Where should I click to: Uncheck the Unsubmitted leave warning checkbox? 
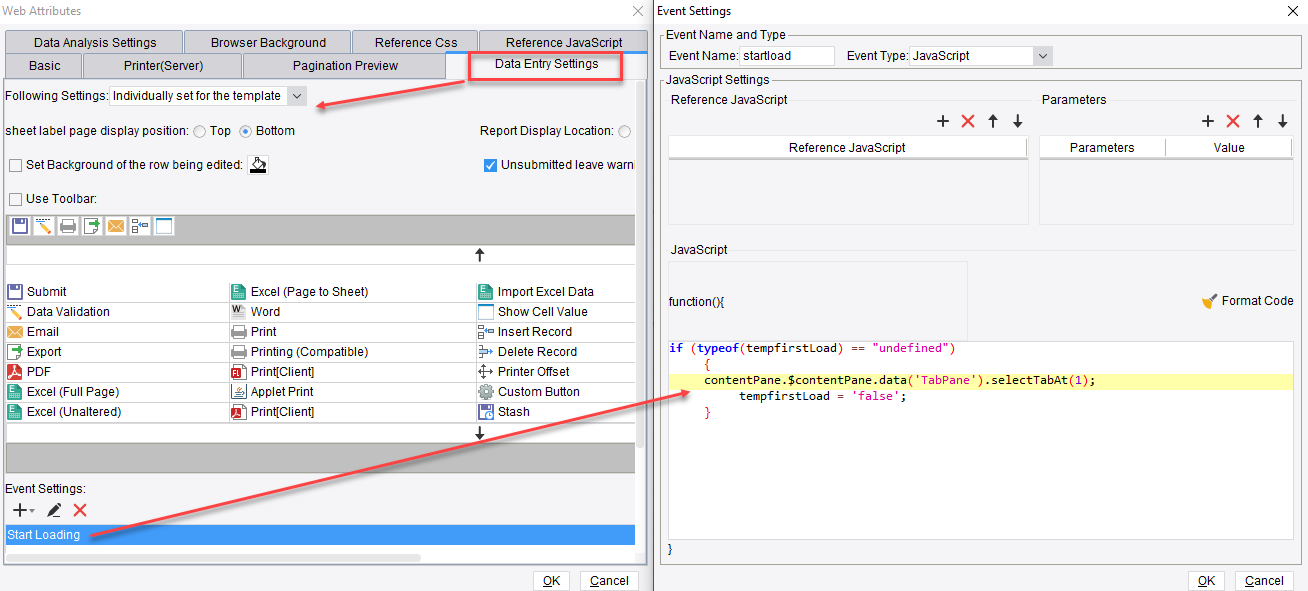(490, 165)
